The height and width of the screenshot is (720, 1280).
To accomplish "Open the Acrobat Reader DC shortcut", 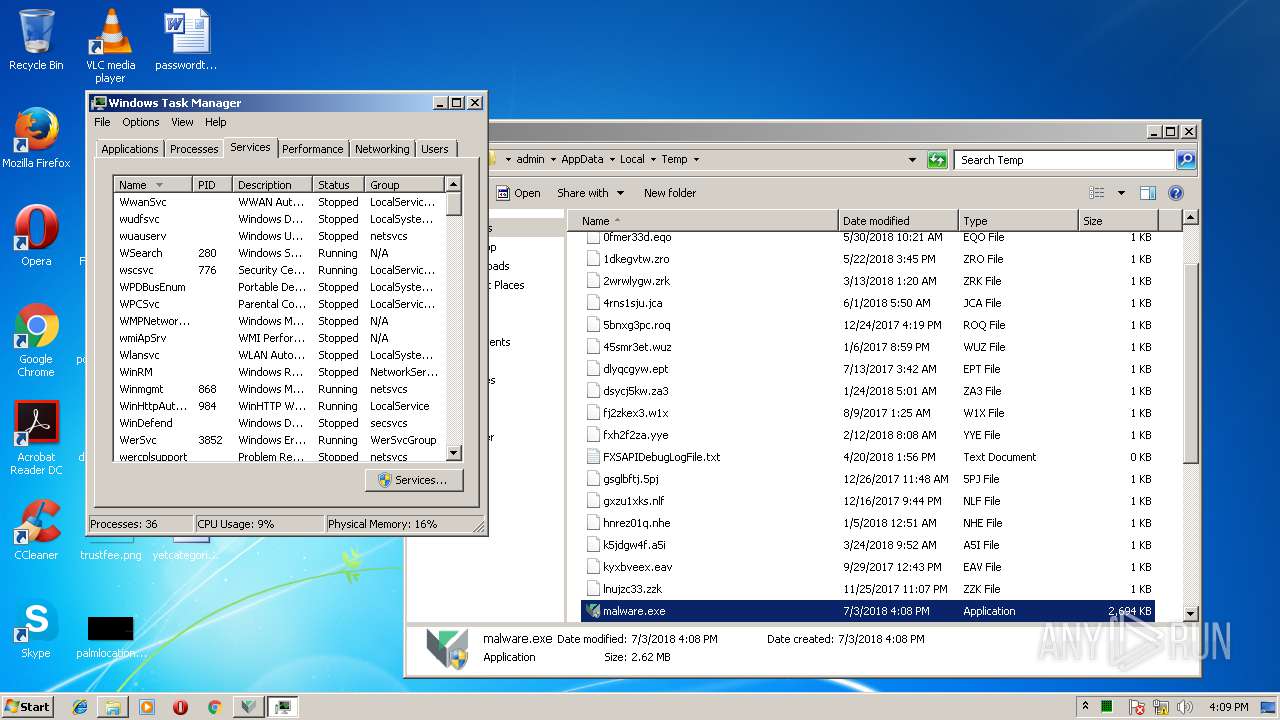I will [36, 438].
